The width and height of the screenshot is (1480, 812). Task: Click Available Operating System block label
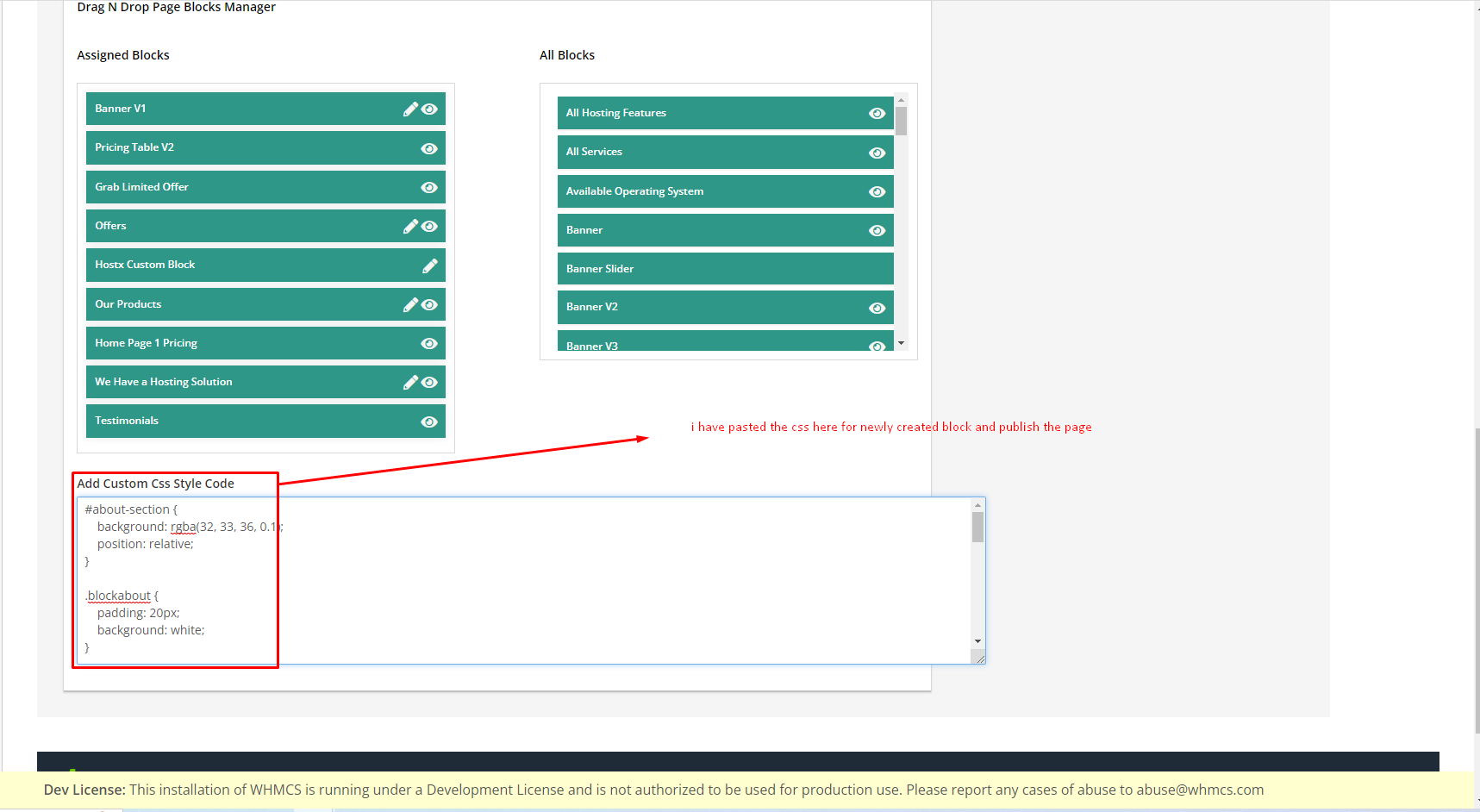(x=634, y=191)
